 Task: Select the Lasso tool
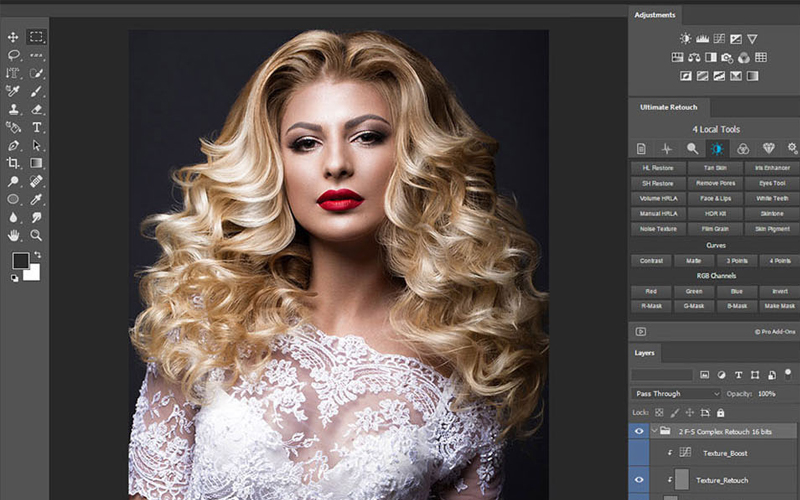[x=13, y=55]
